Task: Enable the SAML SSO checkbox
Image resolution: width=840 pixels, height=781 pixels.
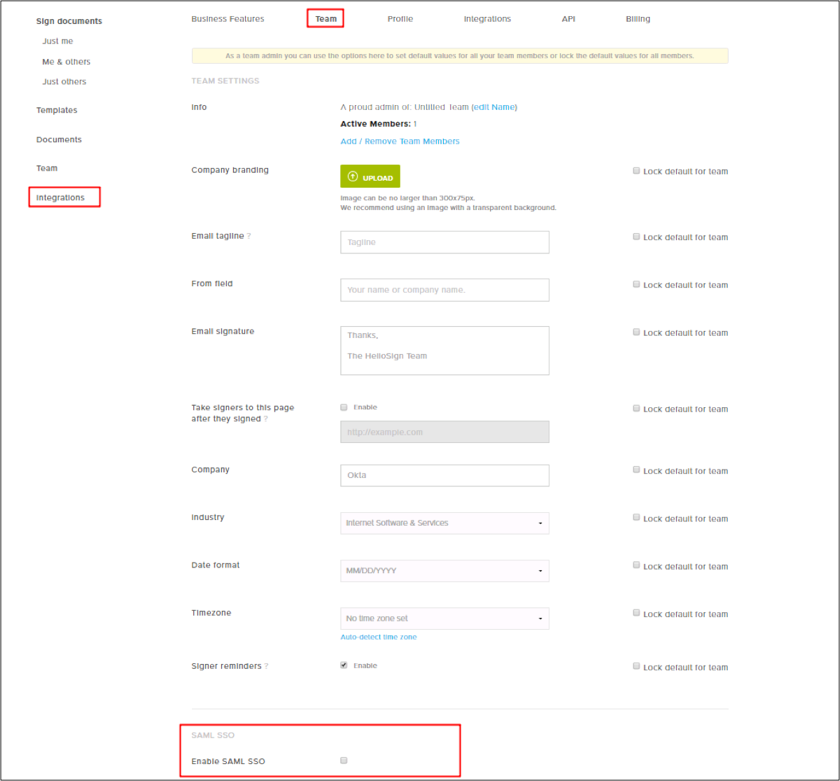Action: 344,761
